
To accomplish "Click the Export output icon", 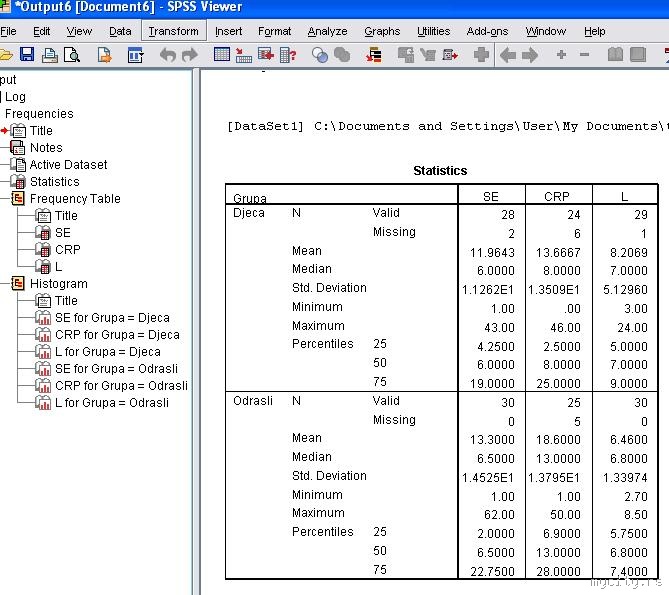I will point(105,55).
